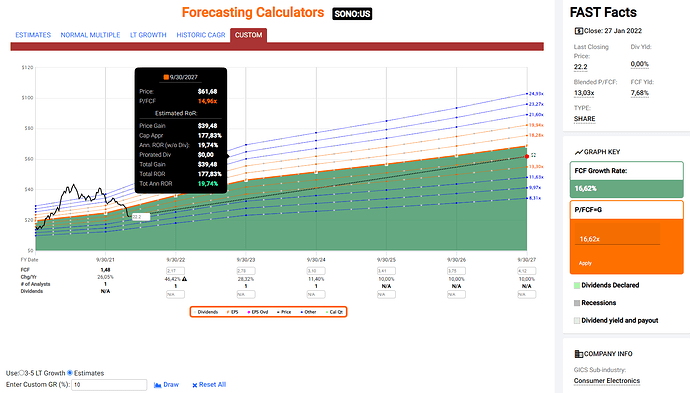
Task: Click the 9/30/22 FCF input field
Action: coord(175,271)
